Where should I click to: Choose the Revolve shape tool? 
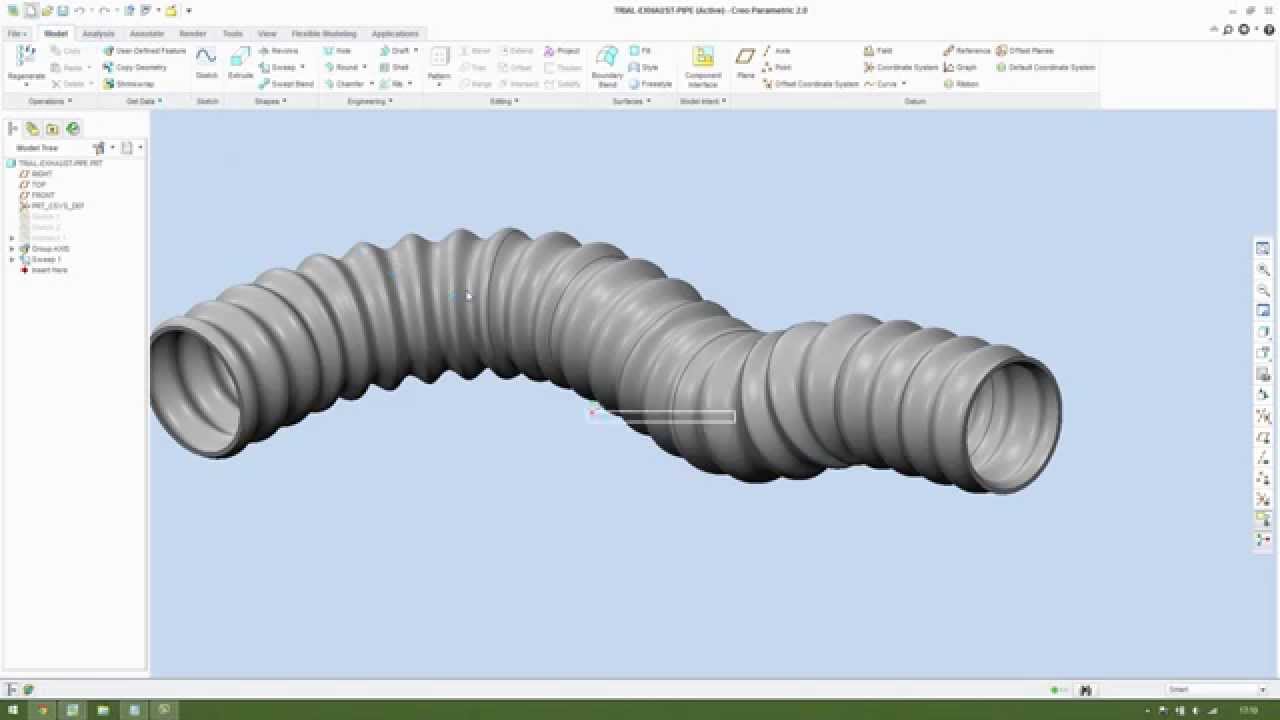point(278,51)
